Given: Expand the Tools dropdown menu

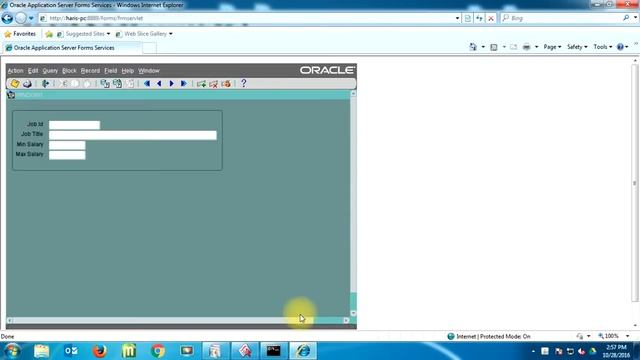Looking at the screenshot, I should [603, 47].
